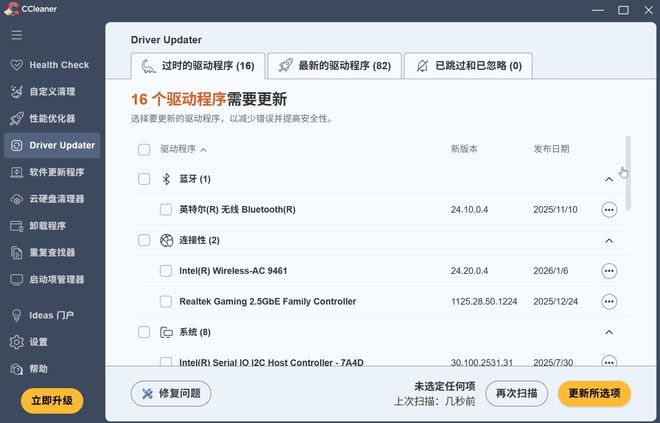
Task: Check the Intel(R) Wireless-AC 9461 checkbox
Action: [166, 271]
